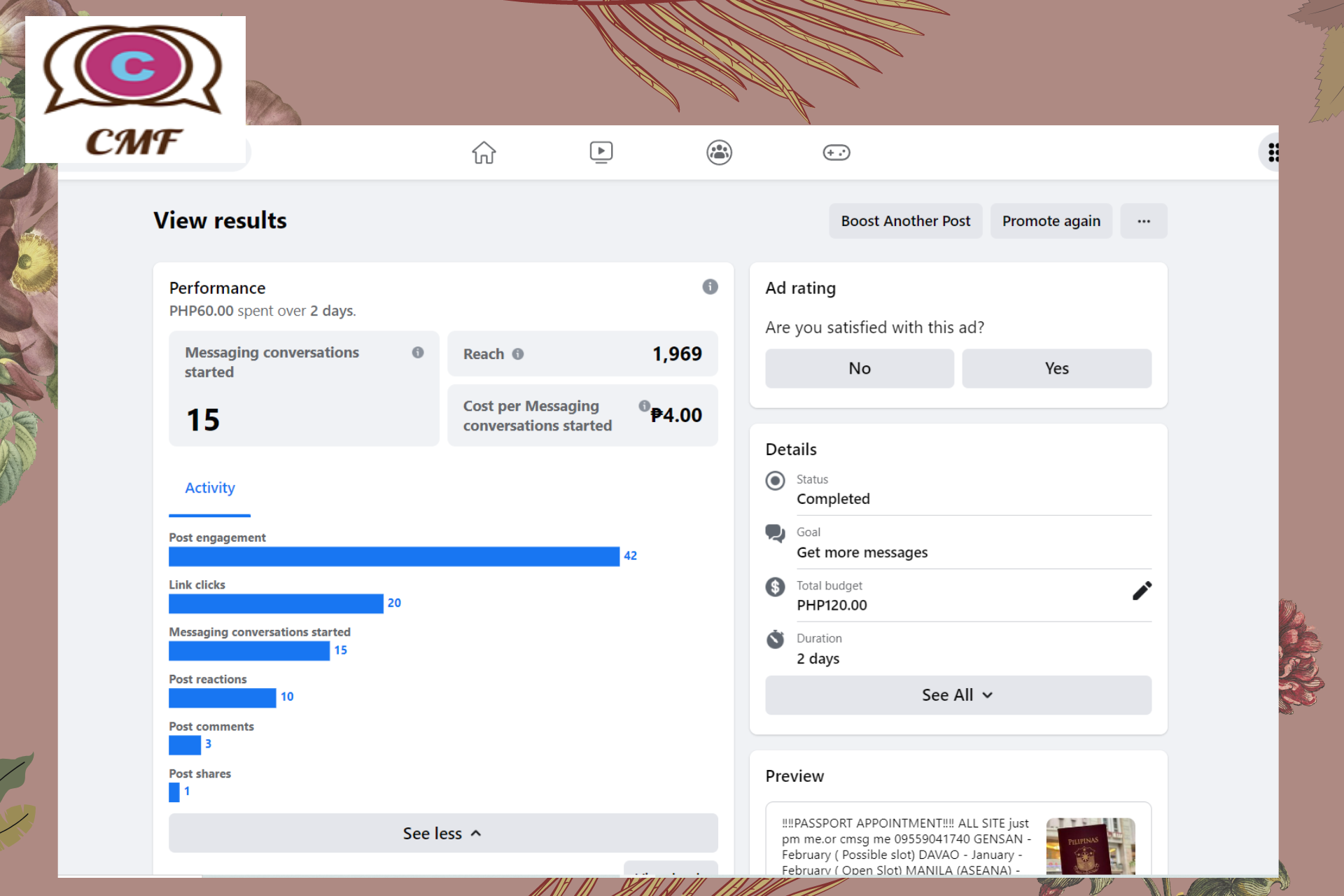Open the three-dot more options menu

click(x=1143, y=221)
